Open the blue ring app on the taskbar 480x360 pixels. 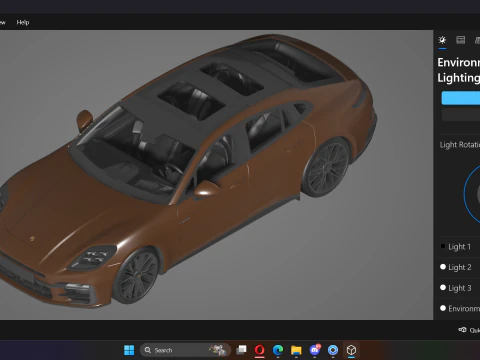pos(333,350)
